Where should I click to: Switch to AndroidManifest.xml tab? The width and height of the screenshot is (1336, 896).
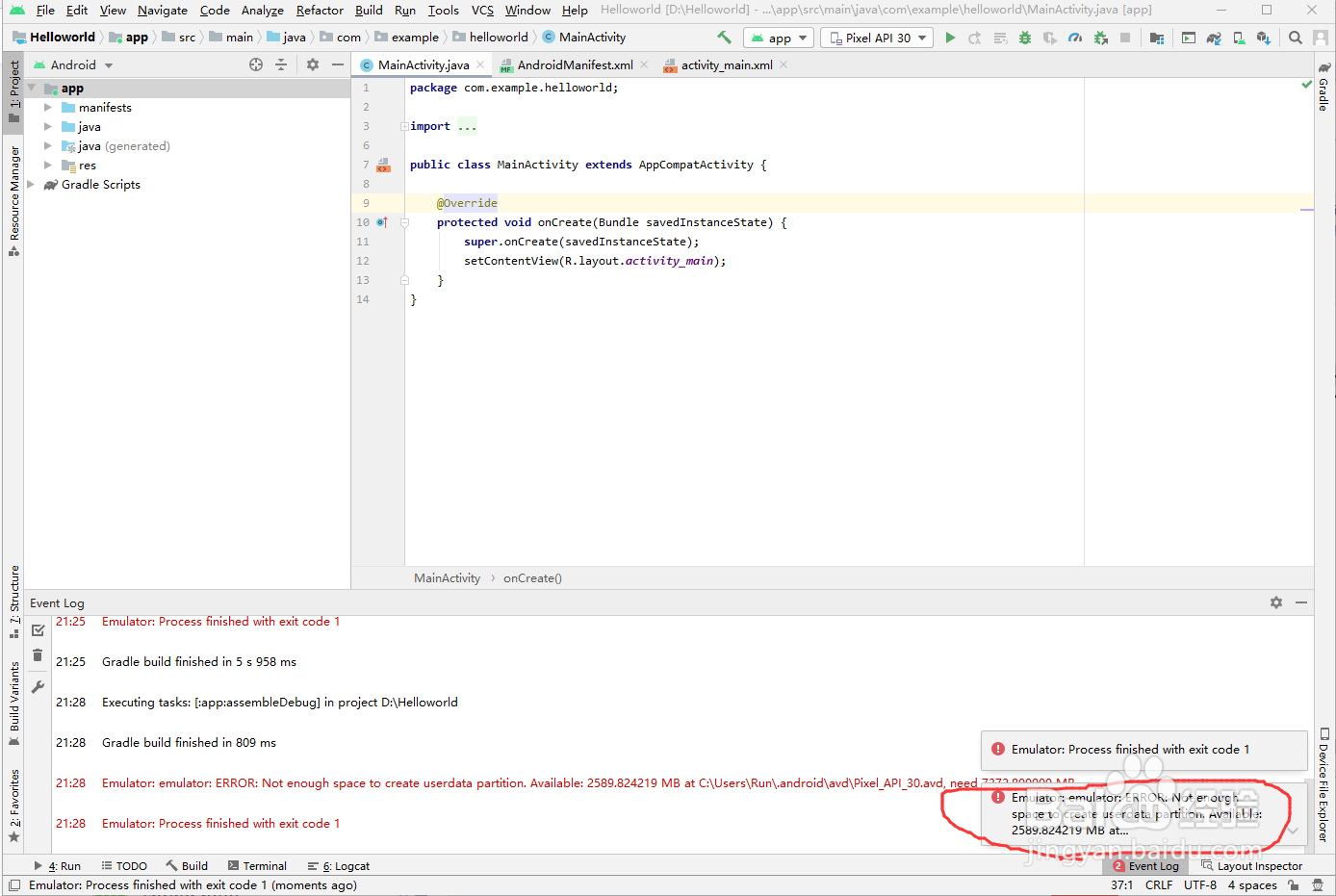click(575, 65)
